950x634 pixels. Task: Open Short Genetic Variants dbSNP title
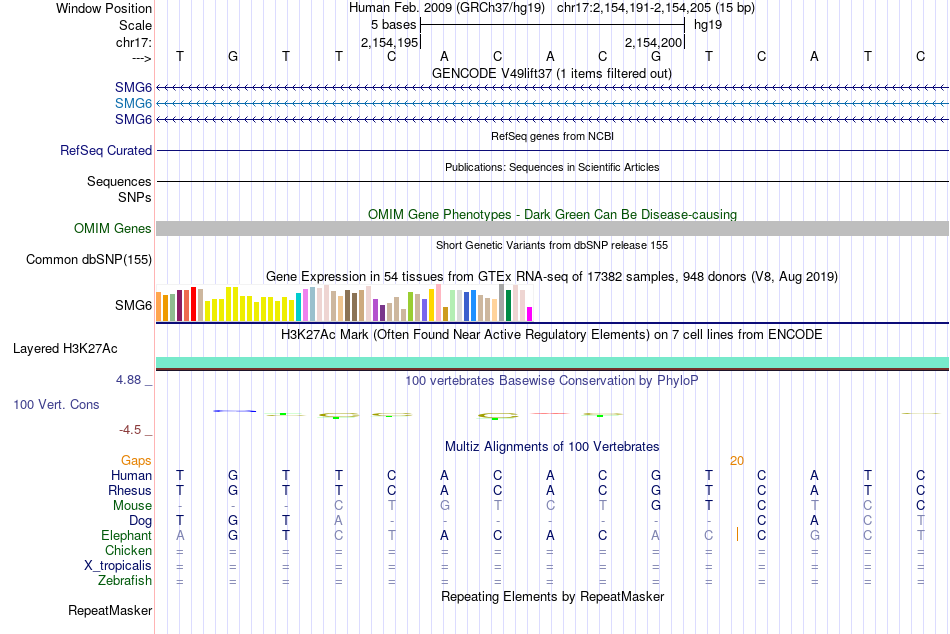point(552,245)
